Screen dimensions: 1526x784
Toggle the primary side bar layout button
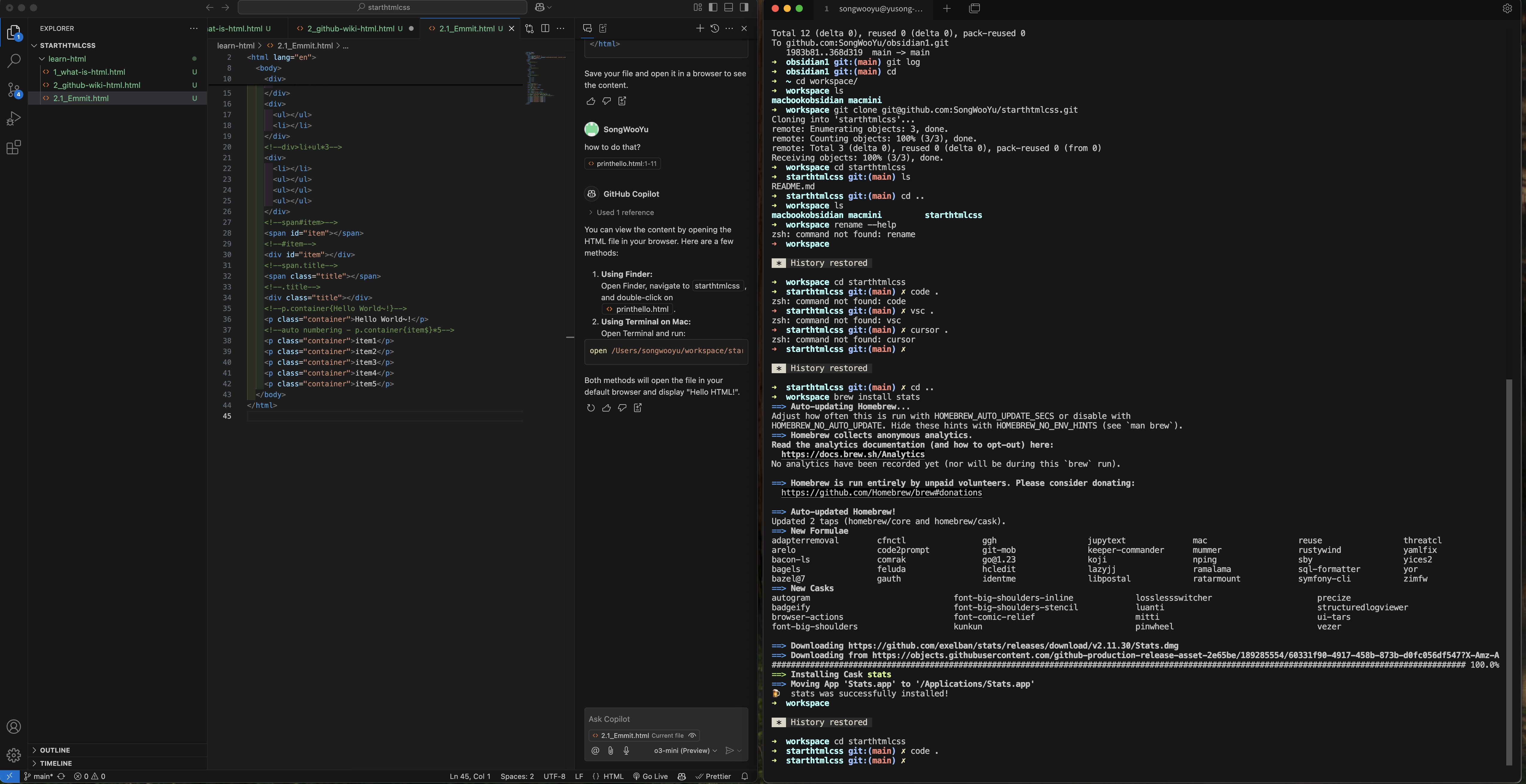713,8
